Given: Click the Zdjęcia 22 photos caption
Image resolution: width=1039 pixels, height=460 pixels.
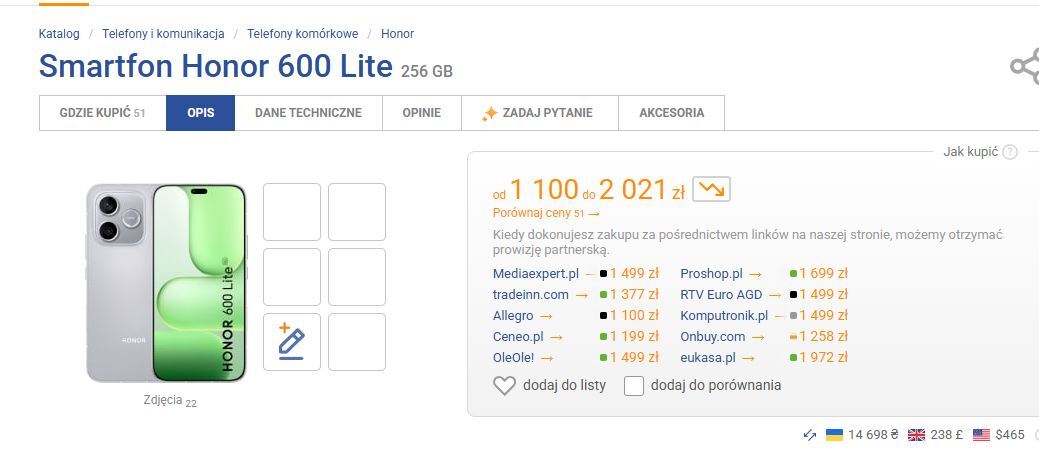Looking at the screenshot, I should (170, 400).
